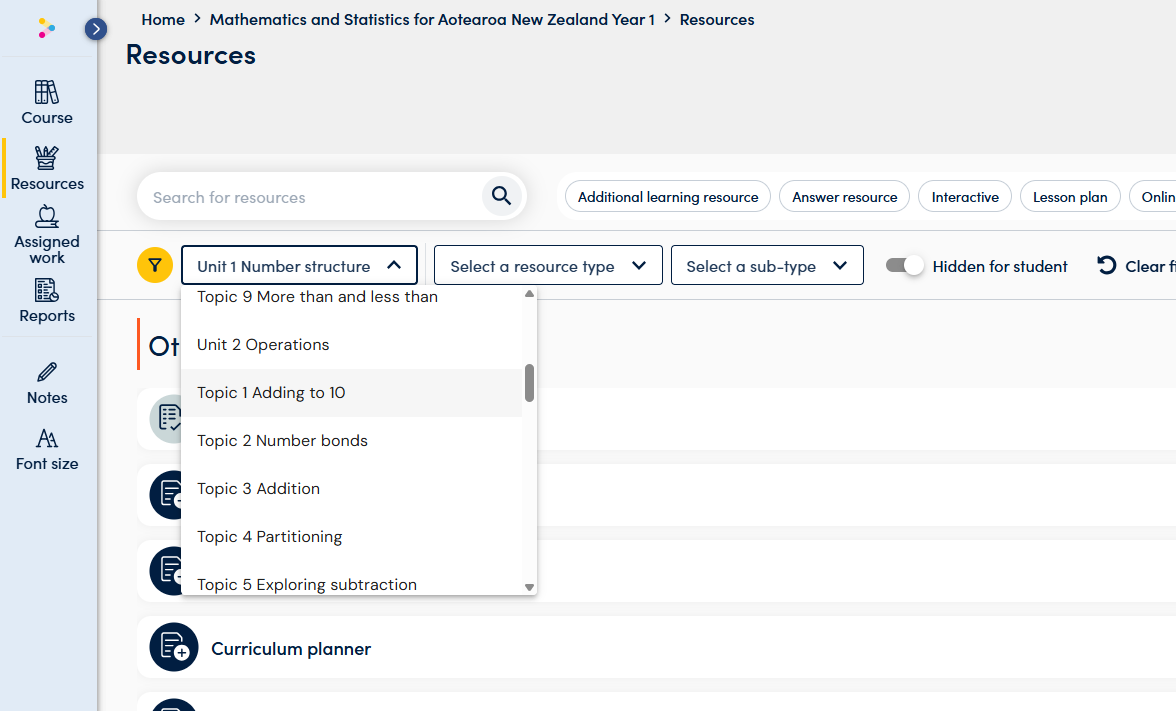Open the Select a sub-type dropdown

pyautogui.click(x=766, y=266)
